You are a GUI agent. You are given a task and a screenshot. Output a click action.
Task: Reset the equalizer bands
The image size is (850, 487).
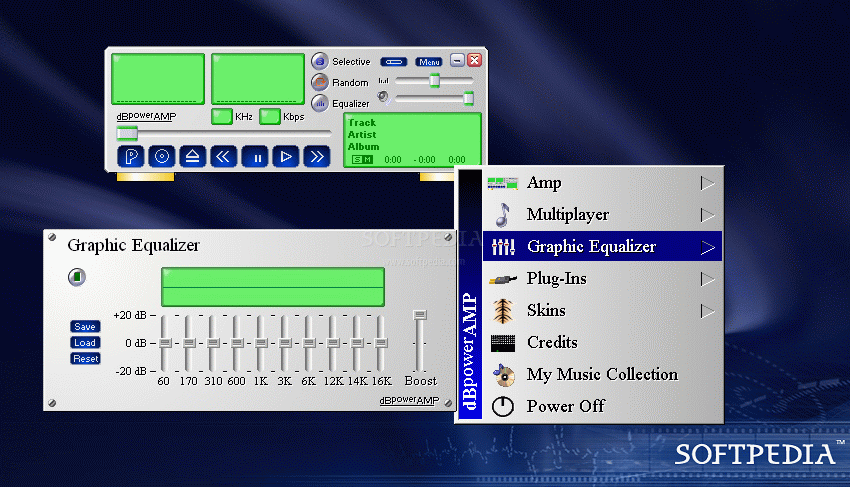coord(85,358)
